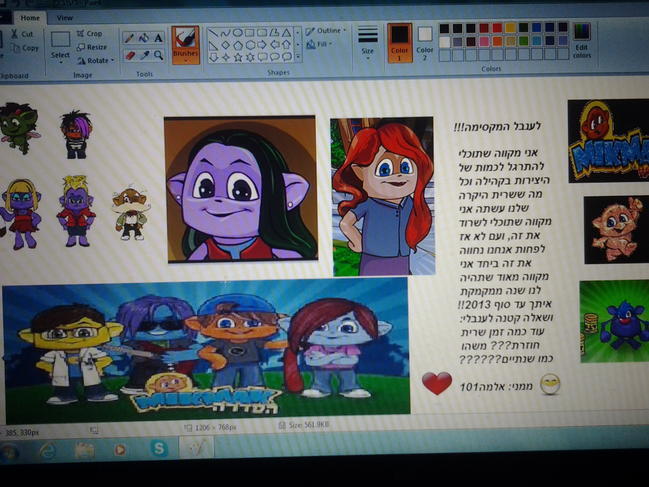Viewport: 649px width, 487px height.
Task: Open the Select dropdown arrow
Action: (61, 62)
